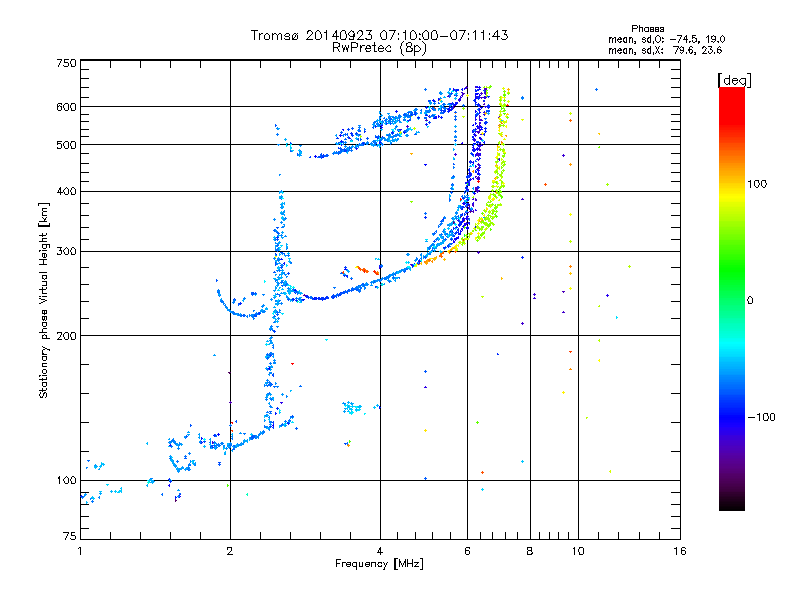Click the y-axis tick label '200'

tap(67, 336)
